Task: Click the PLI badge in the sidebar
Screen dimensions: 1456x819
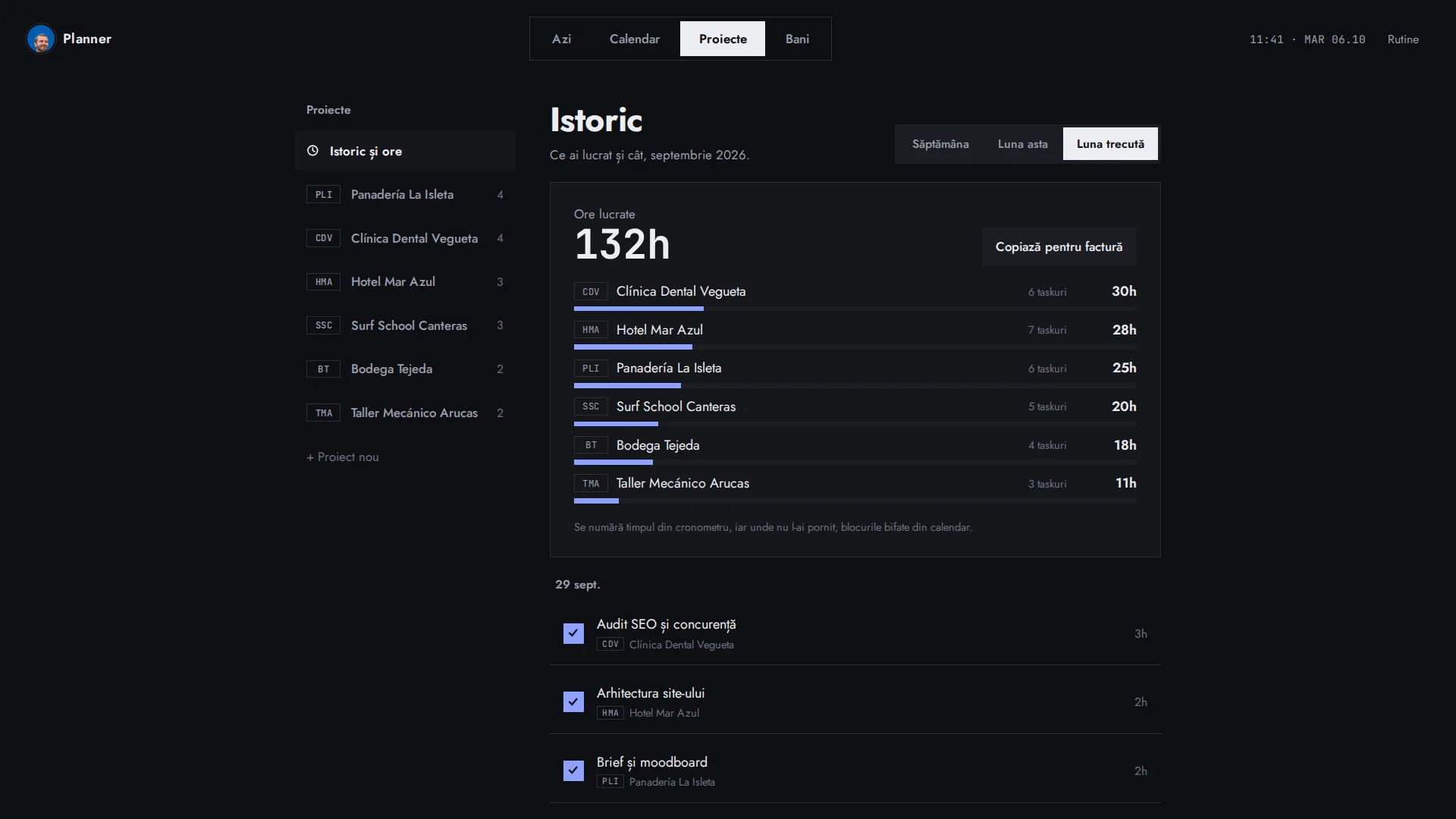Action: (x=323, y=195)
